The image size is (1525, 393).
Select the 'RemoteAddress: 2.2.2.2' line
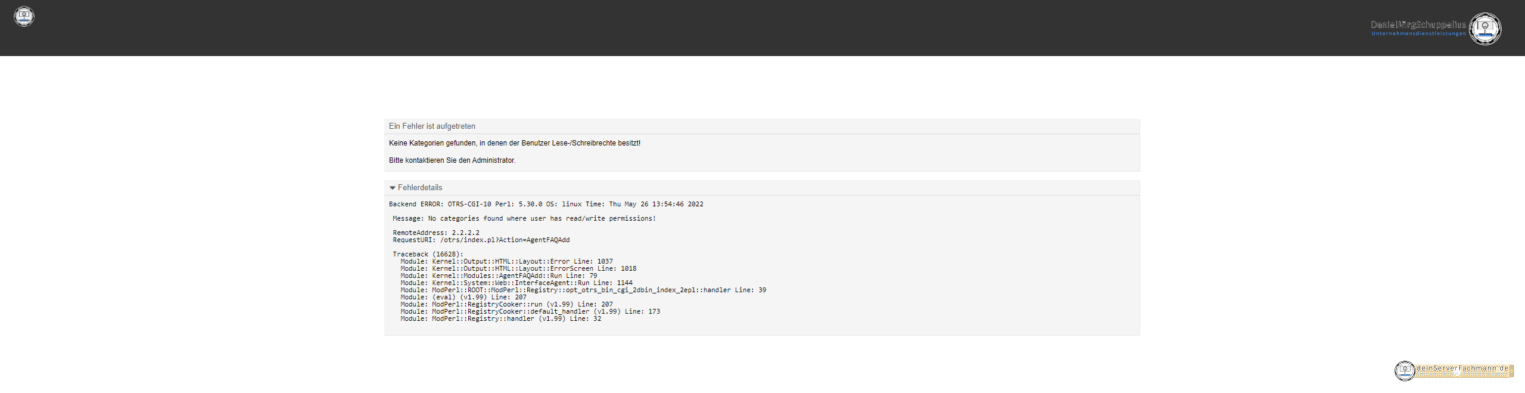point(437,233)
